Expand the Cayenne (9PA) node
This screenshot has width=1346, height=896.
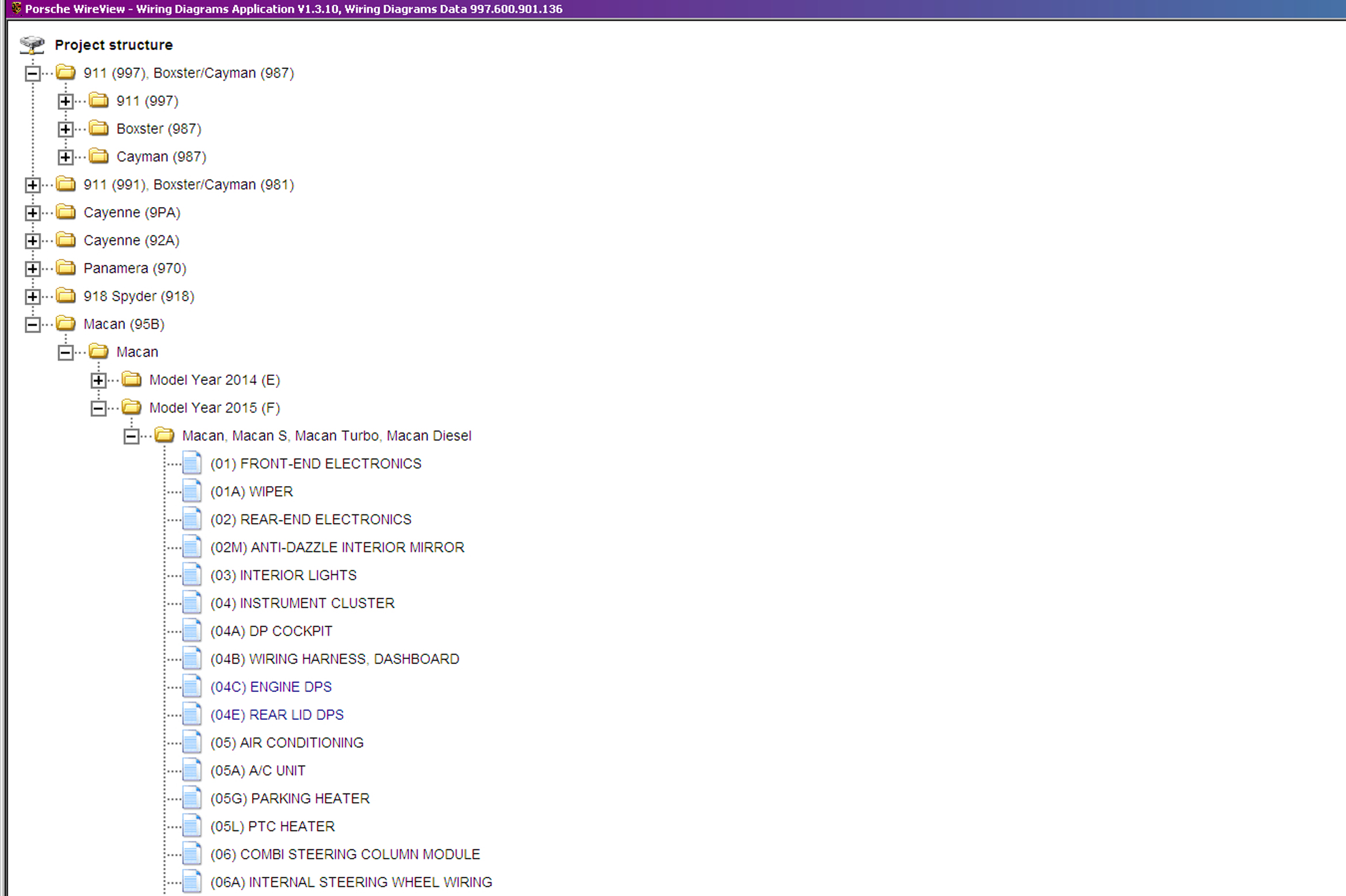point(33,213)
